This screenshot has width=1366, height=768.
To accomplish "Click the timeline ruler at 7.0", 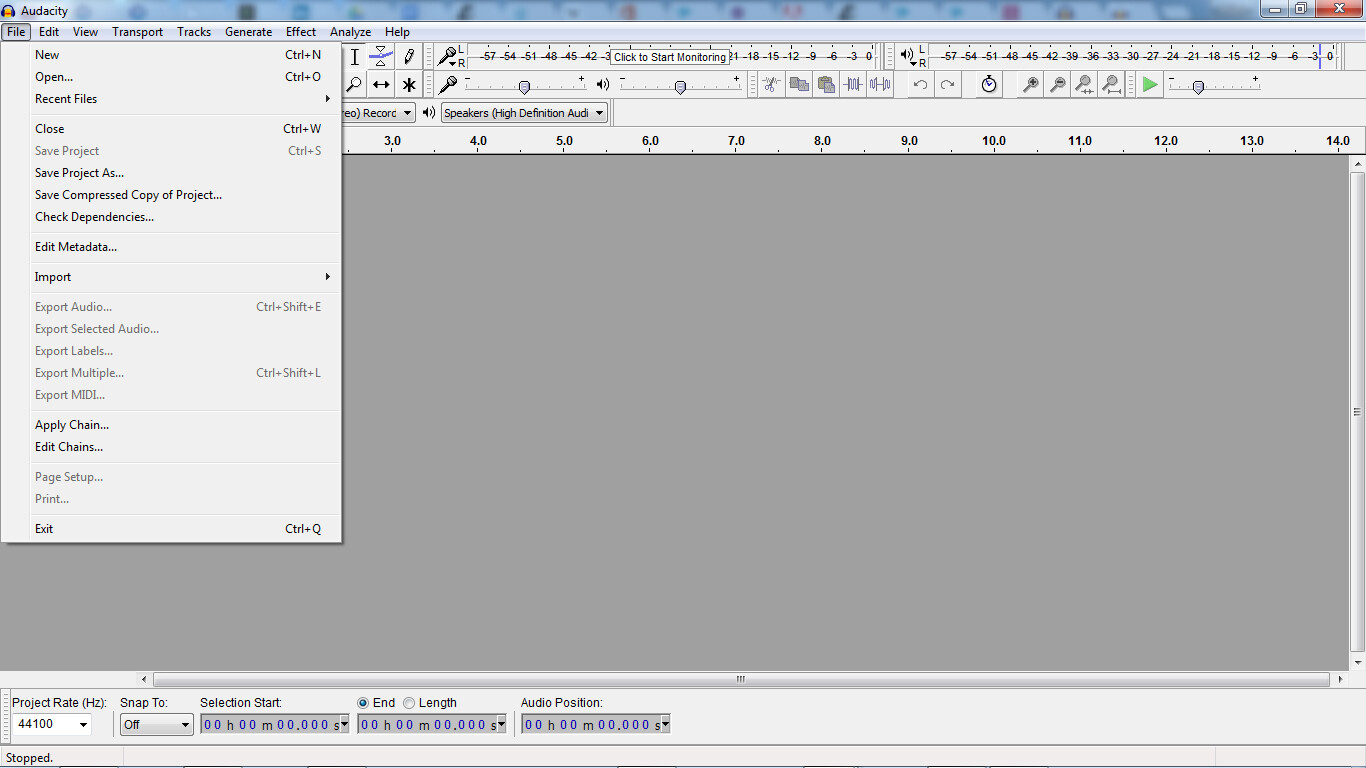I will tap(736, 141).
